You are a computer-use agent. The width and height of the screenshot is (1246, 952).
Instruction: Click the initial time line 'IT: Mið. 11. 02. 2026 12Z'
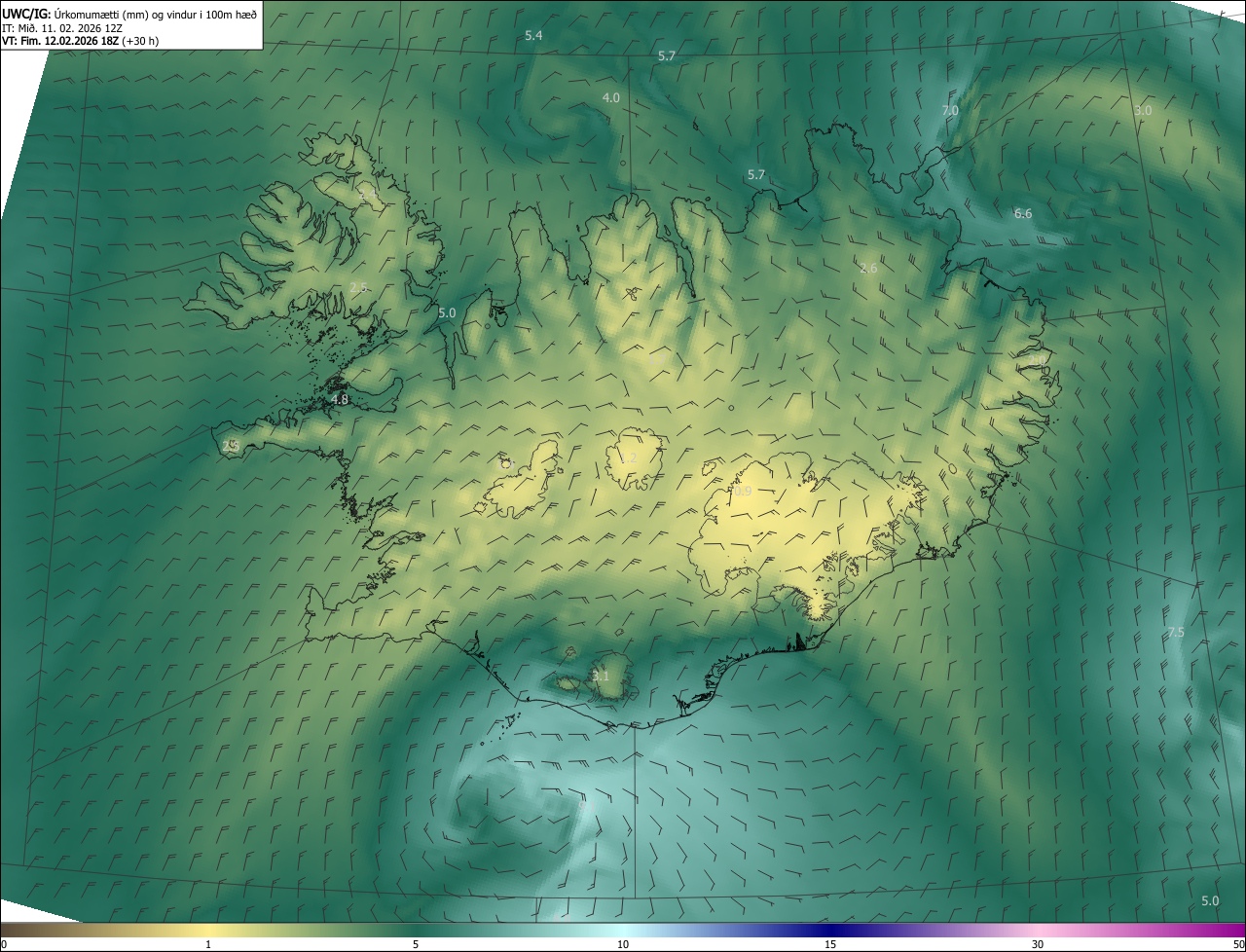coord(60,27)
